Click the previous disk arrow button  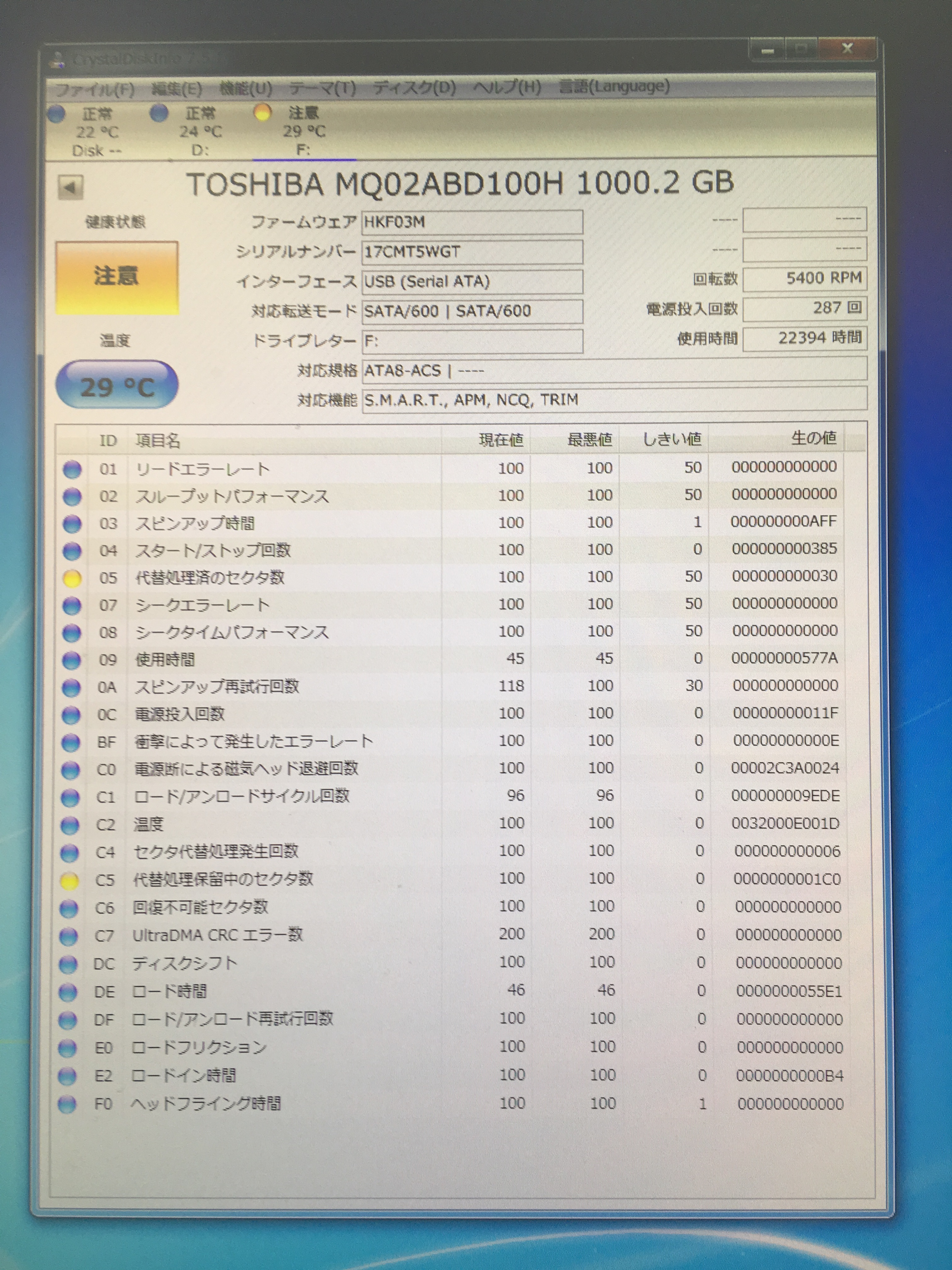[71, 187]
